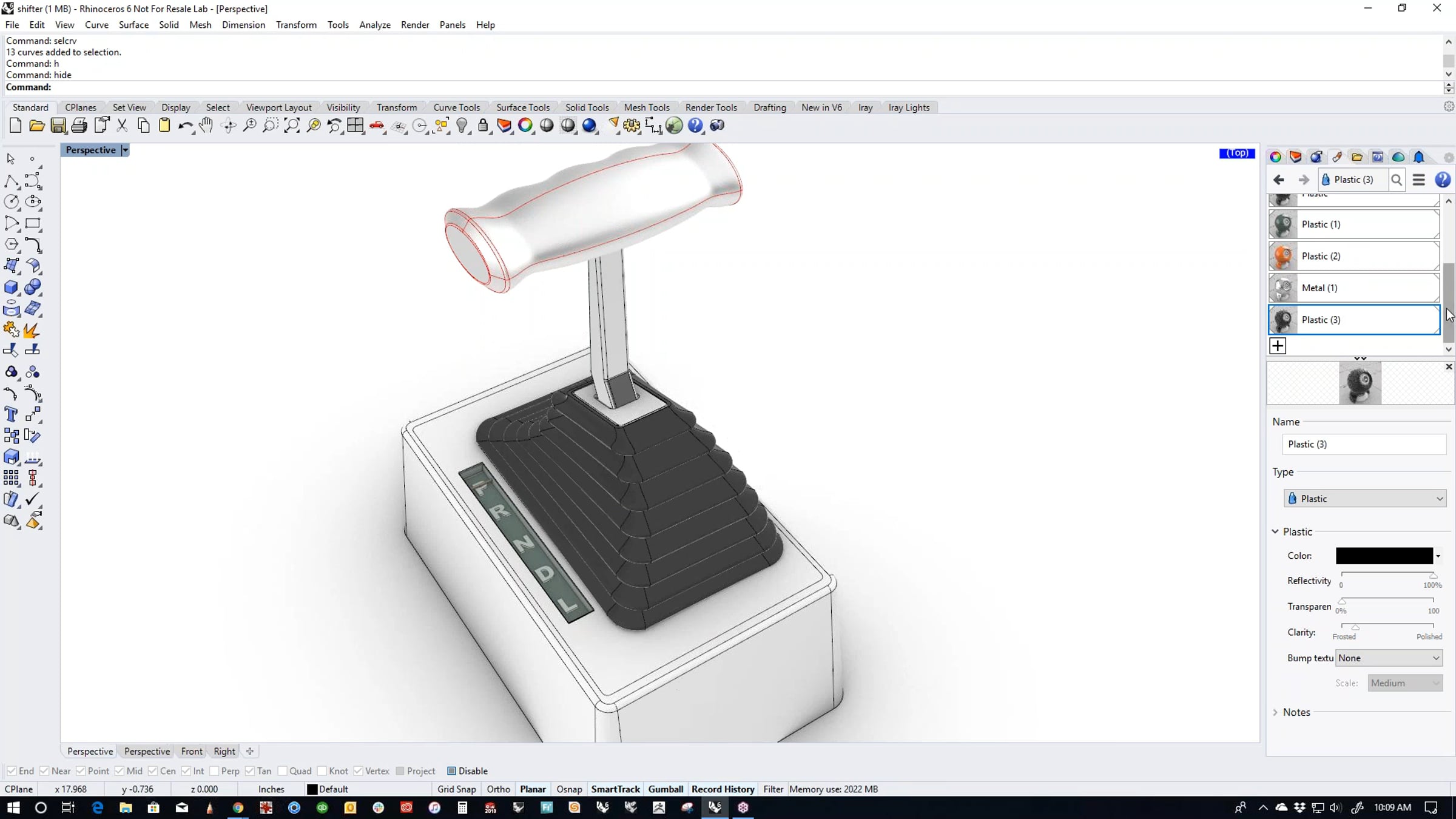The width and height of the screenshot is (1456, 819).
Task: Open the Bump texture dropdown
Action: 1389,658
